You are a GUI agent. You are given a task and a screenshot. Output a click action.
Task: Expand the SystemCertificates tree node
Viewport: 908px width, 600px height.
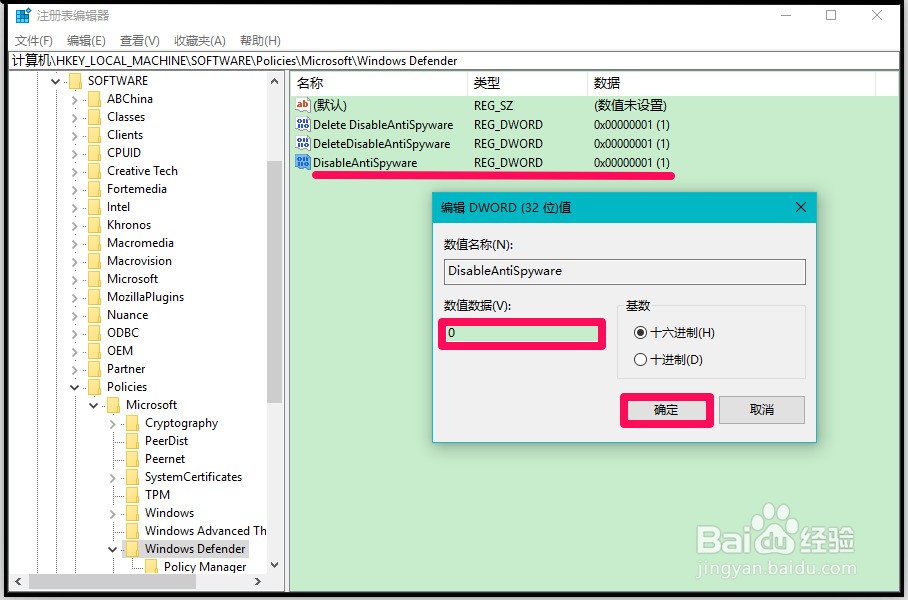point(112,478)
